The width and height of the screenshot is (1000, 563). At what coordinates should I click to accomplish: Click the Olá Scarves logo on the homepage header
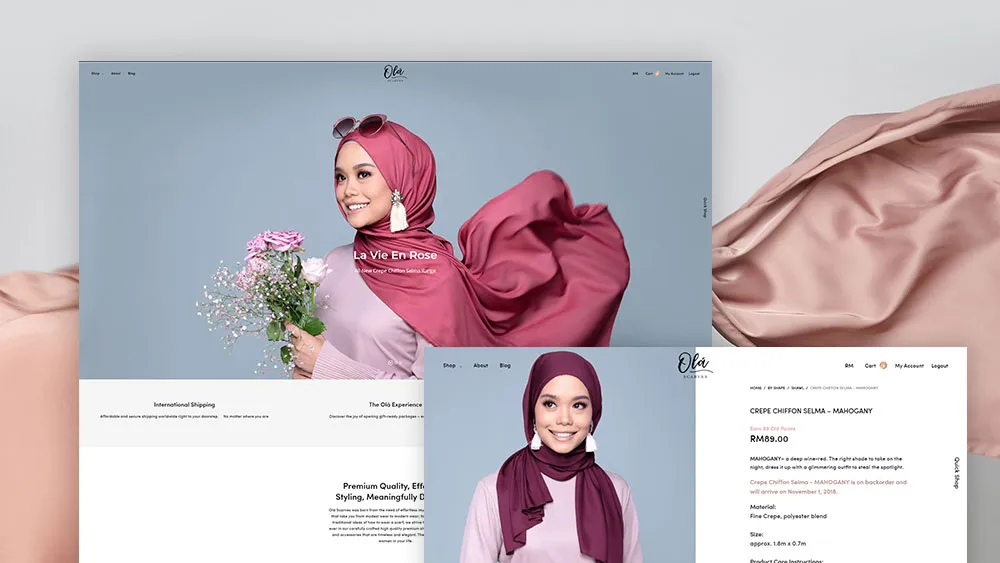(x=395, y=73)
